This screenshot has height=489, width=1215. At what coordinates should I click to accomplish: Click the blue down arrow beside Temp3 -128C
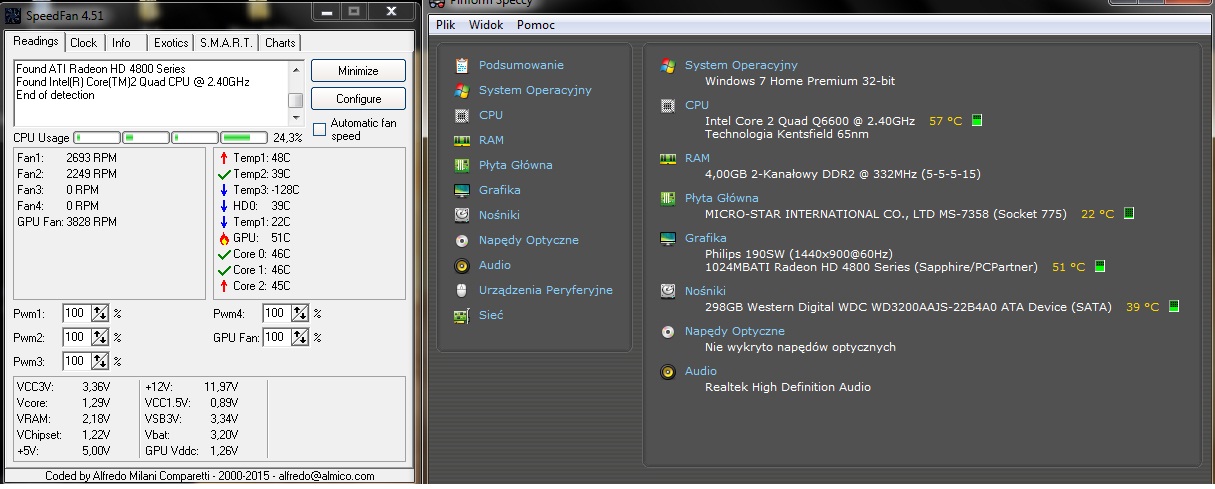pyautogui.click(x=223, y=190)
